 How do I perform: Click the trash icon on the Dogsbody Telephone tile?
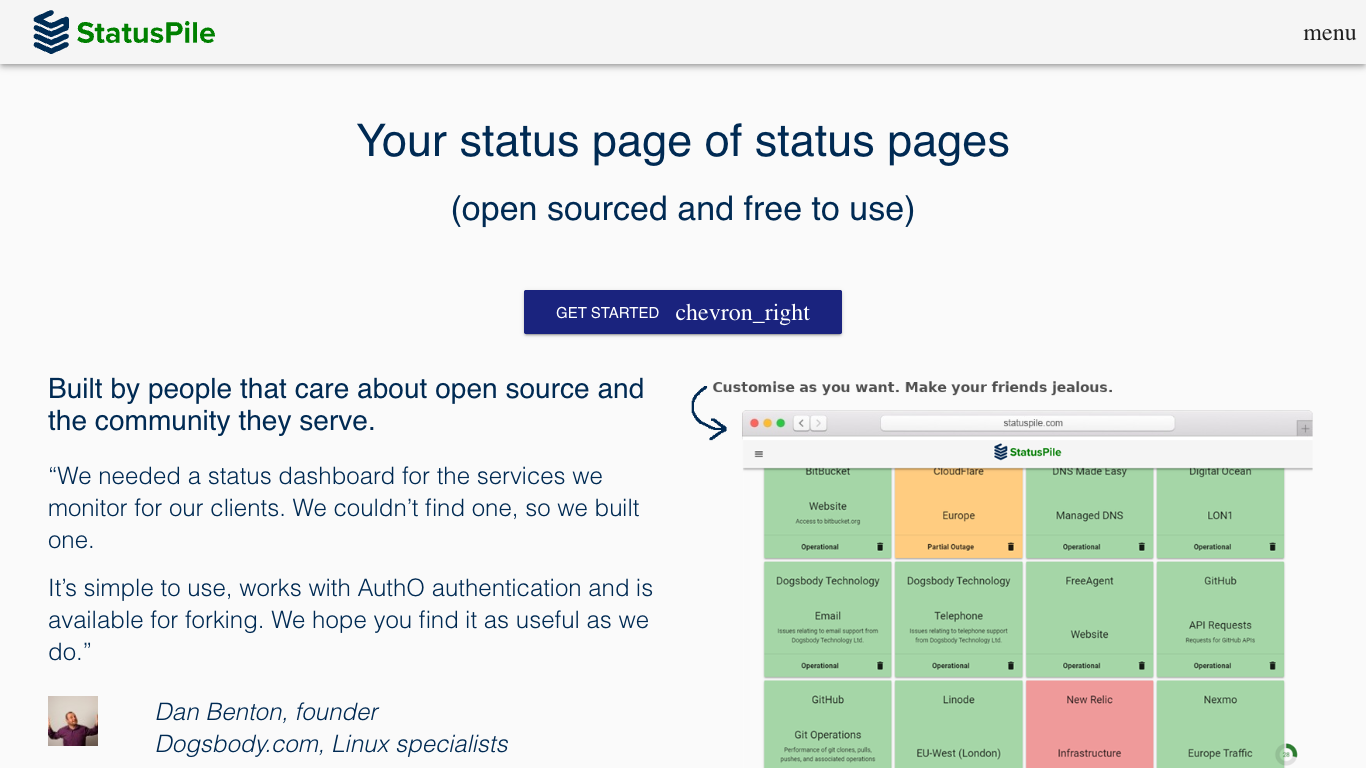1011,665
